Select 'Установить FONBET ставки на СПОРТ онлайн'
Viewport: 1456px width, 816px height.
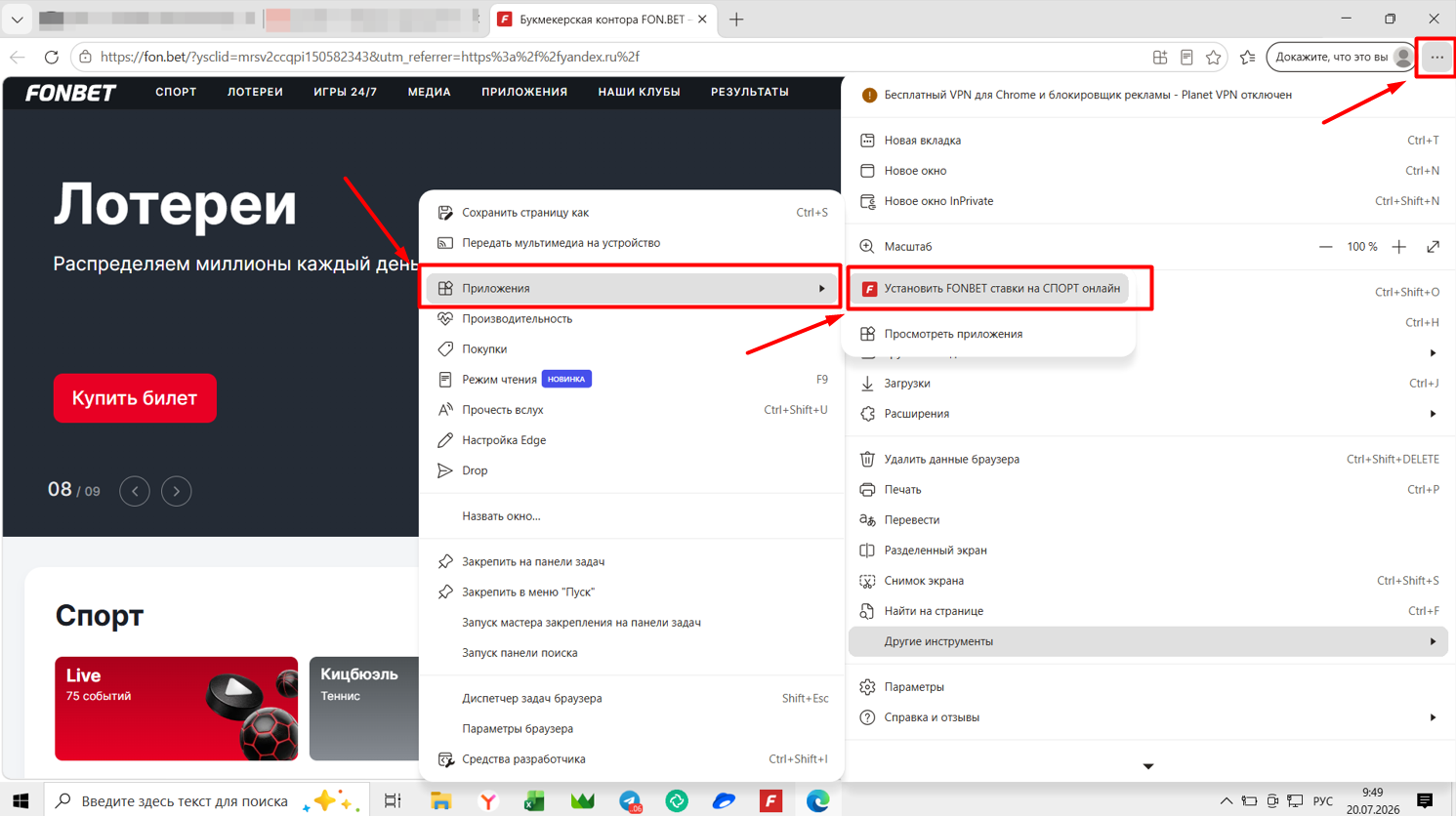989,289
